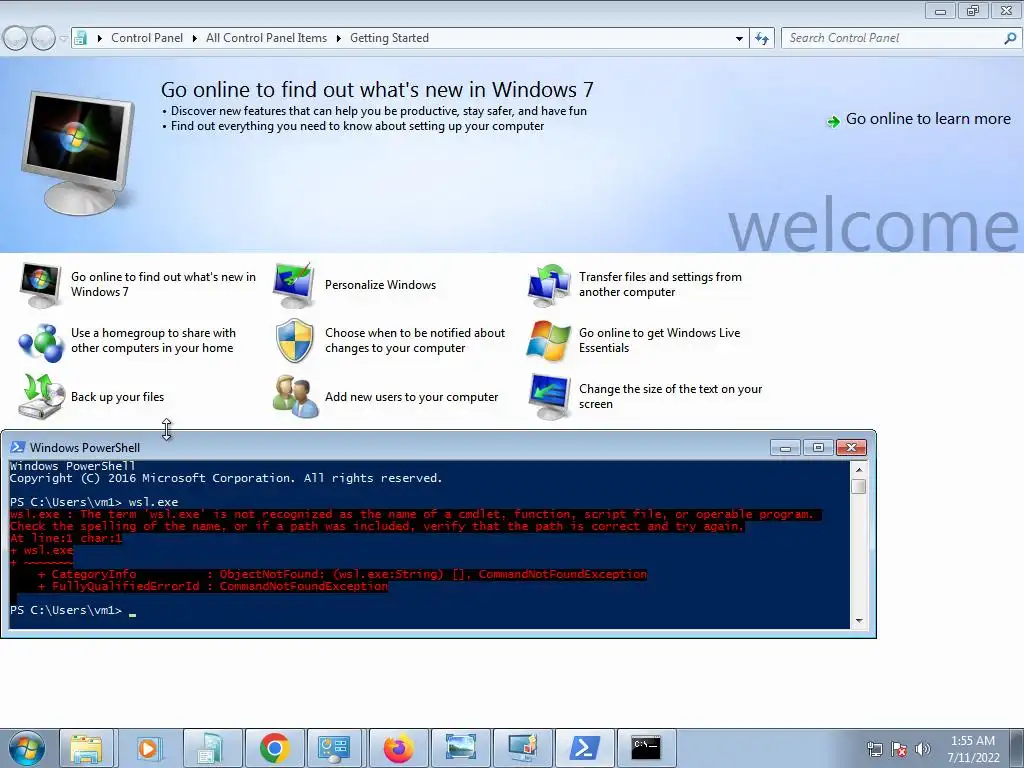1024x768 pixels.
Task: Open Action Center flag in system tray
Action: point(899,750)
